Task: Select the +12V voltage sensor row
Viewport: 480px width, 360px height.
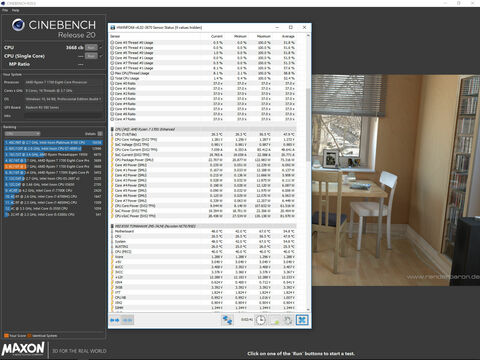Action: [x=203, y=277]
